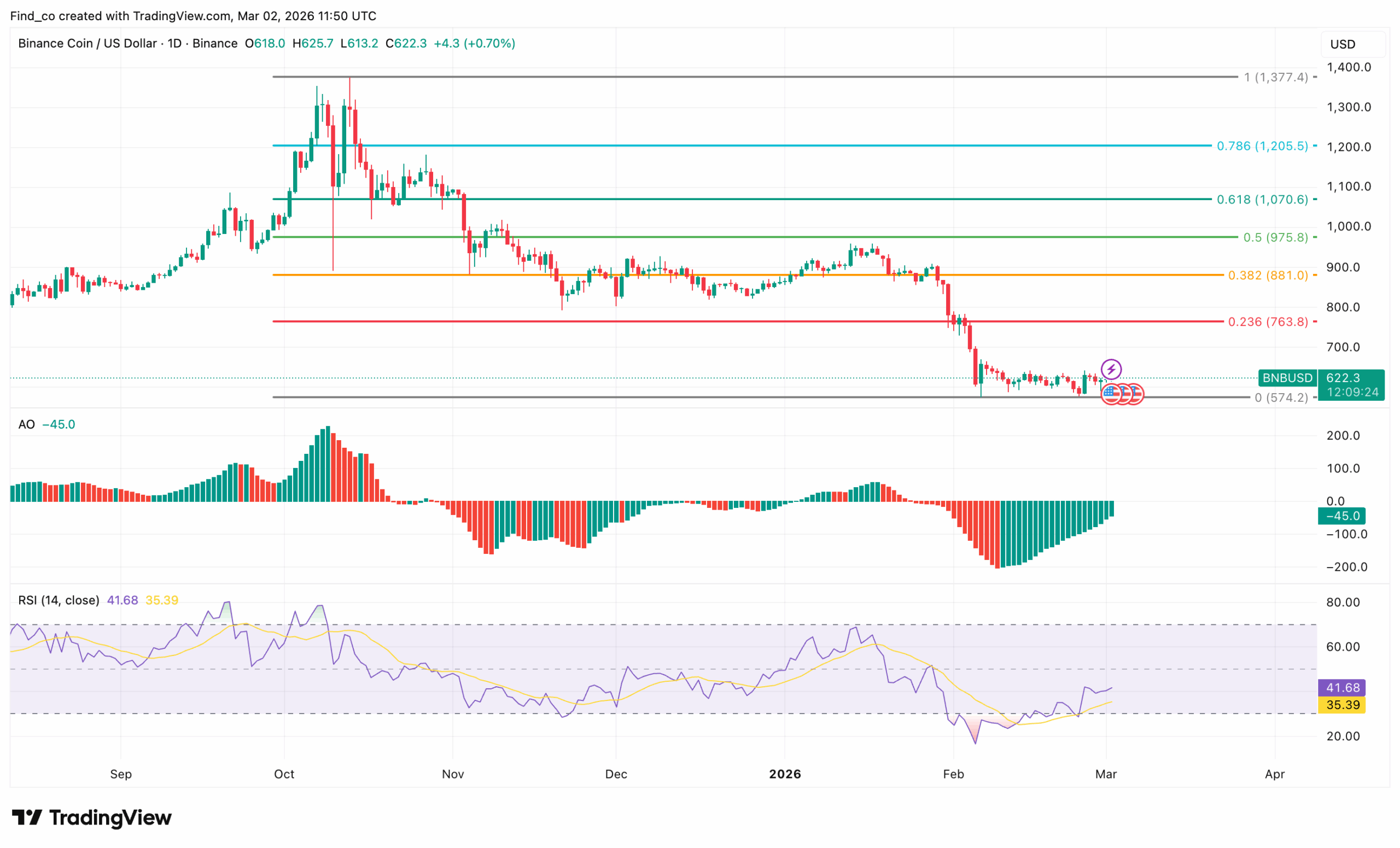The height and width of the screenshot is (848, 1400).
Task: Click the purple lightning bolt event icon
Action: pos(1111,369)
